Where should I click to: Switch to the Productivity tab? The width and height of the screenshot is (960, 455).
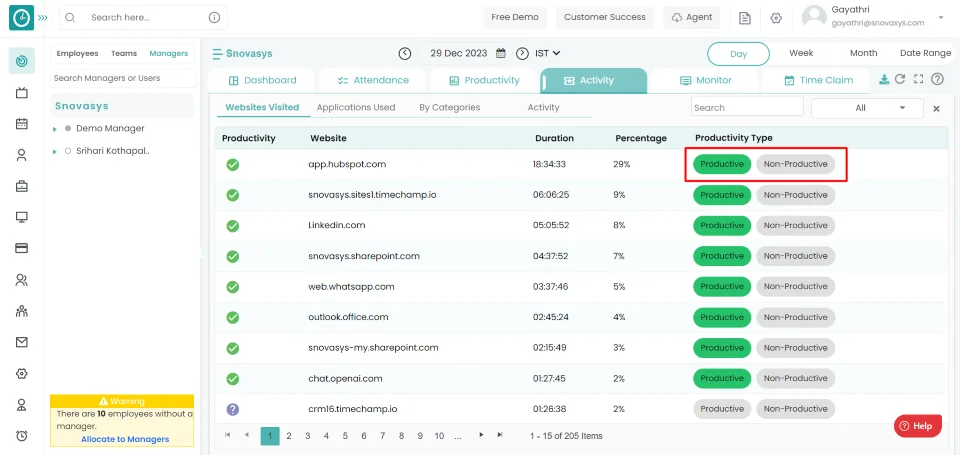point(484,80)
